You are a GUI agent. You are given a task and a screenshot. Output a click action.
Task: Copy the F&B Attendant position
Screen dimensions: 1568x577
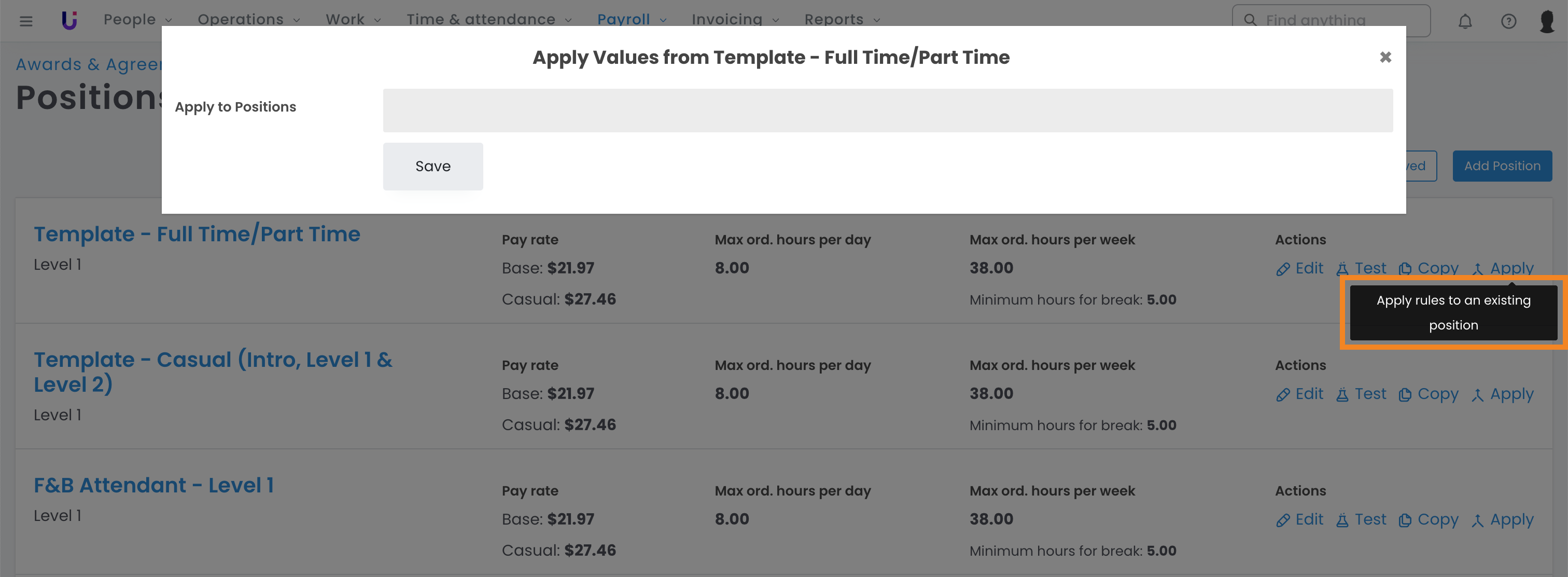coord(1428,520)
